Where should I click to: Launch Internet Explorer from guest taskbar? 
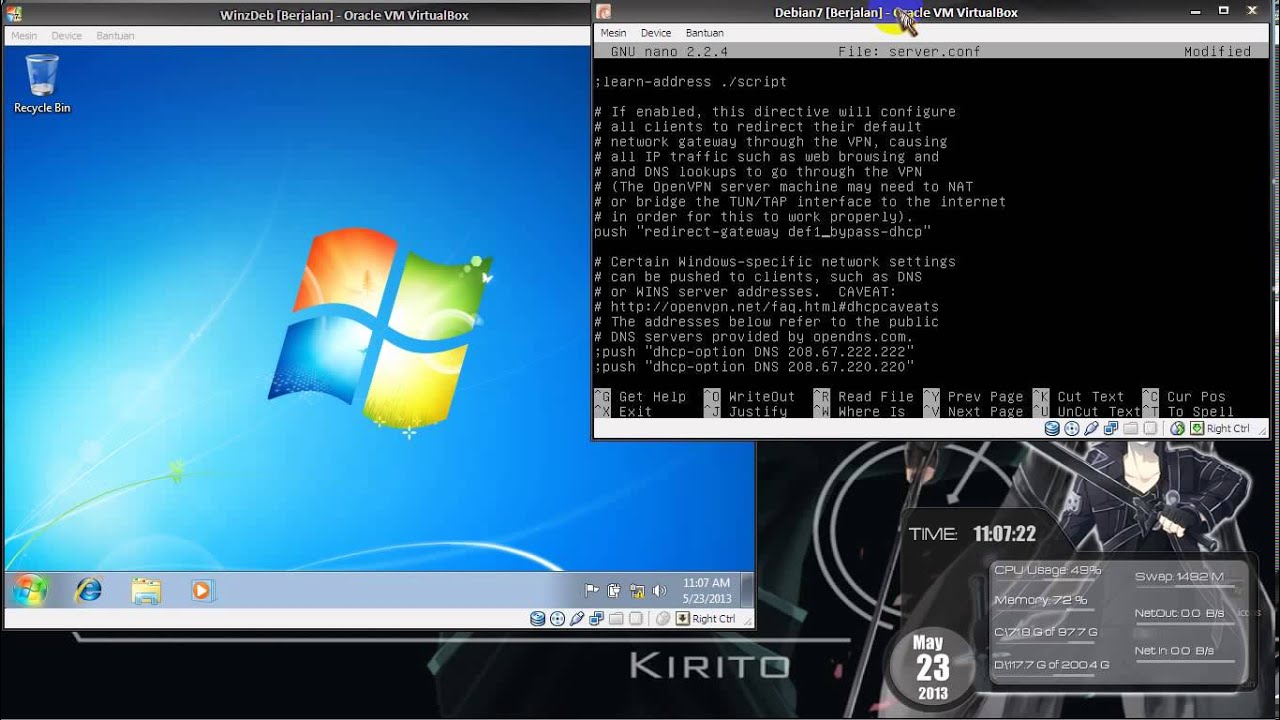pos(88,590)
